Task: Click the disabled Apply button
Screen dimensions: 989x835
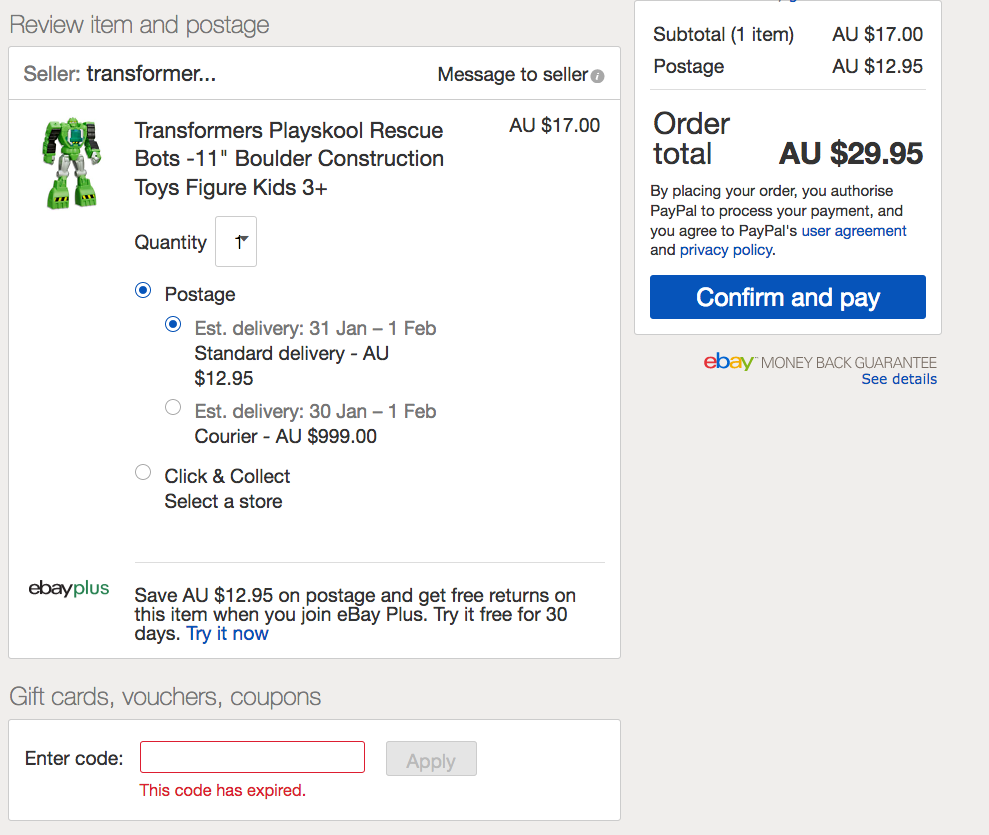Action: (x=431, y=761)
